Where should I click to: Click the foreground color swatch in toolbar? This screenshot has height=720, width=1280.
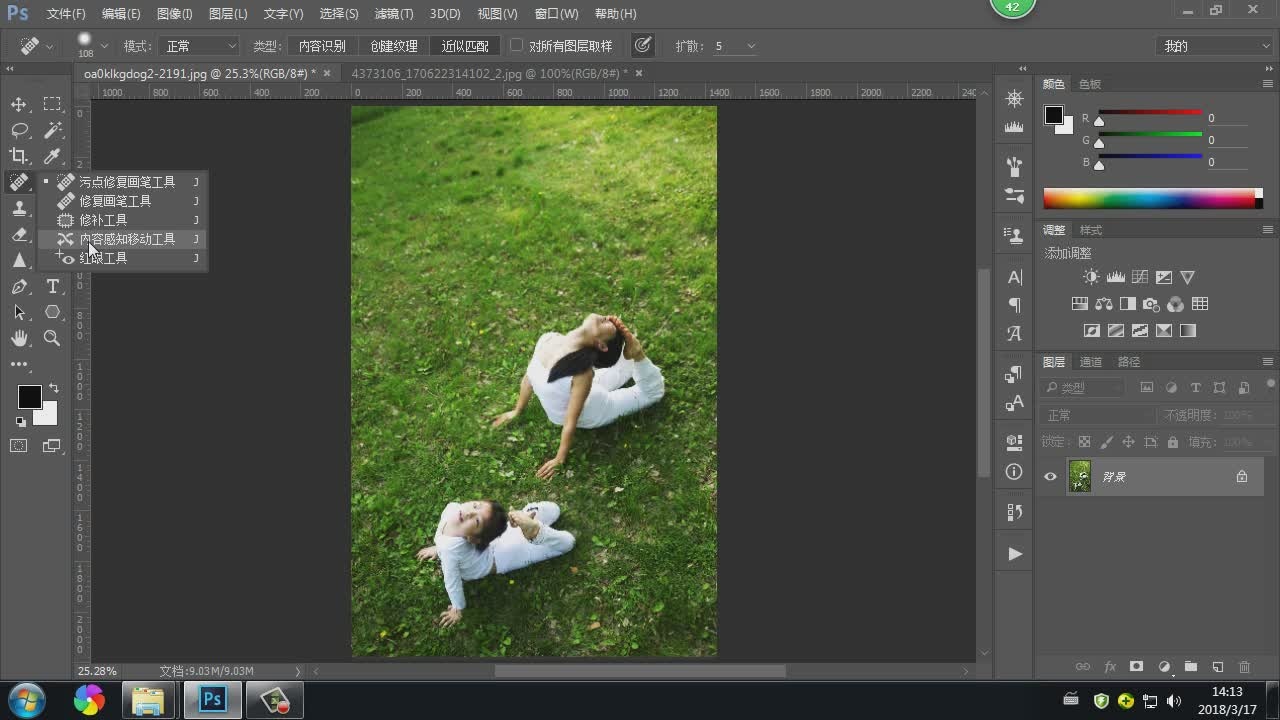pyautogui.click(x=30, y=396)
